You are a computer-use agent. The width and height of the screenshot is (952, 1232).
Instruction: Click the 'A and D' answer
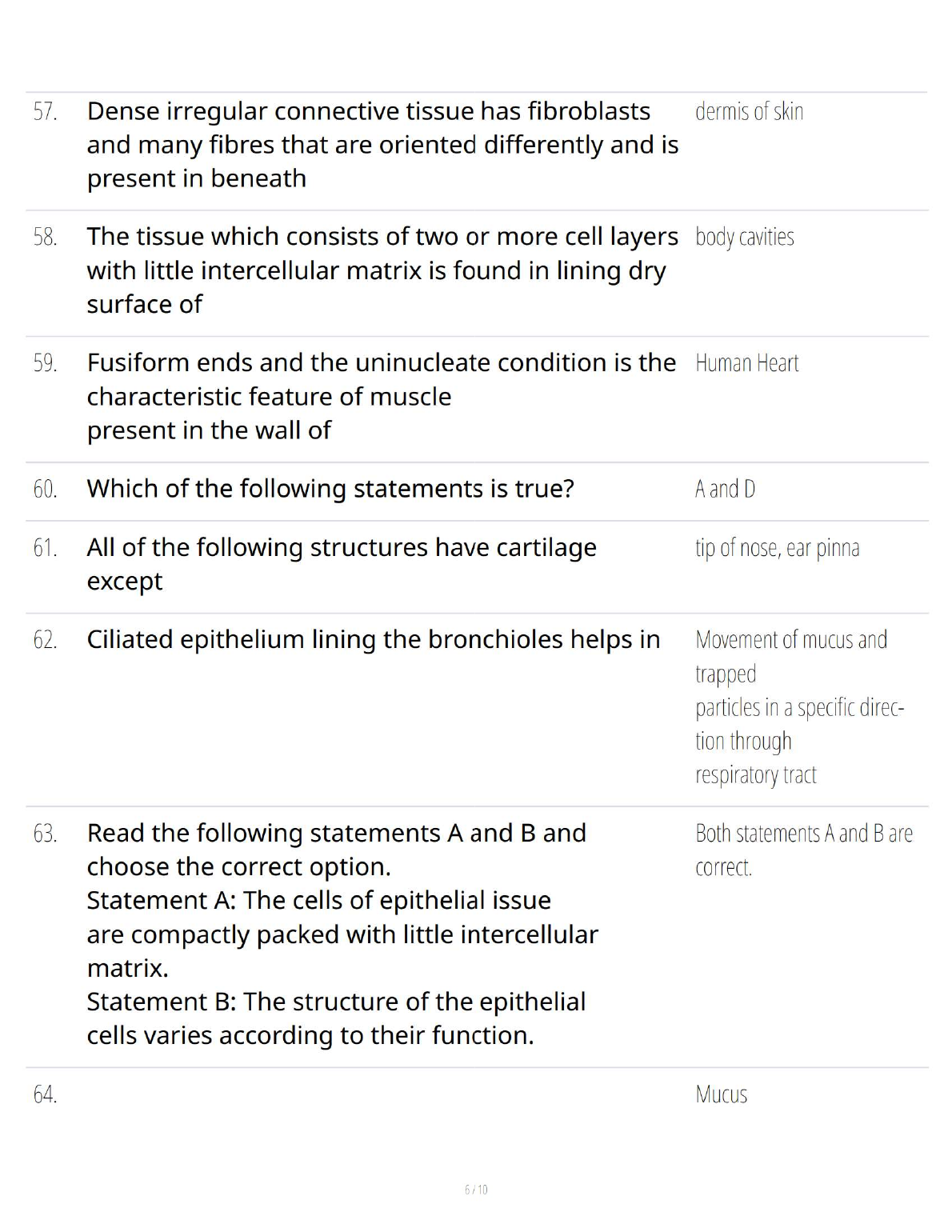coord(725,489)
